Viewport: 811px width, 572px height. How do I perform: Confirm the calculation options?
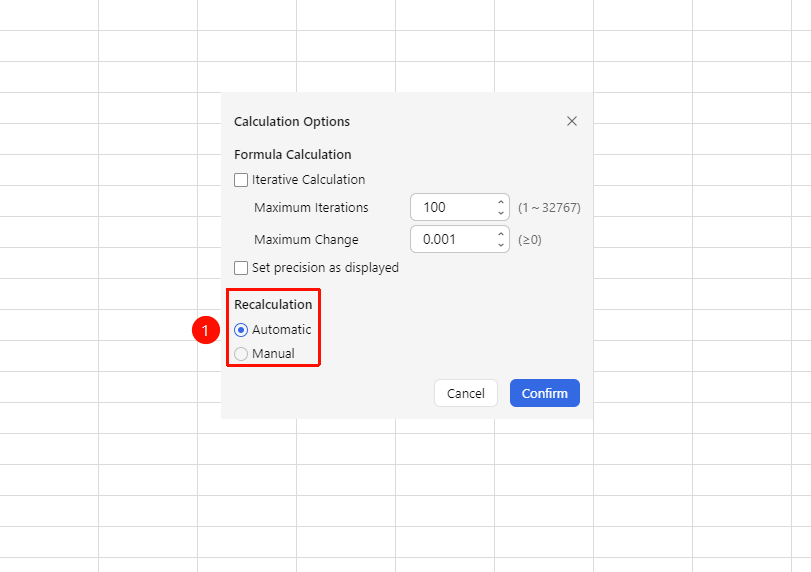pyautogui.click(x=545, y=394)
